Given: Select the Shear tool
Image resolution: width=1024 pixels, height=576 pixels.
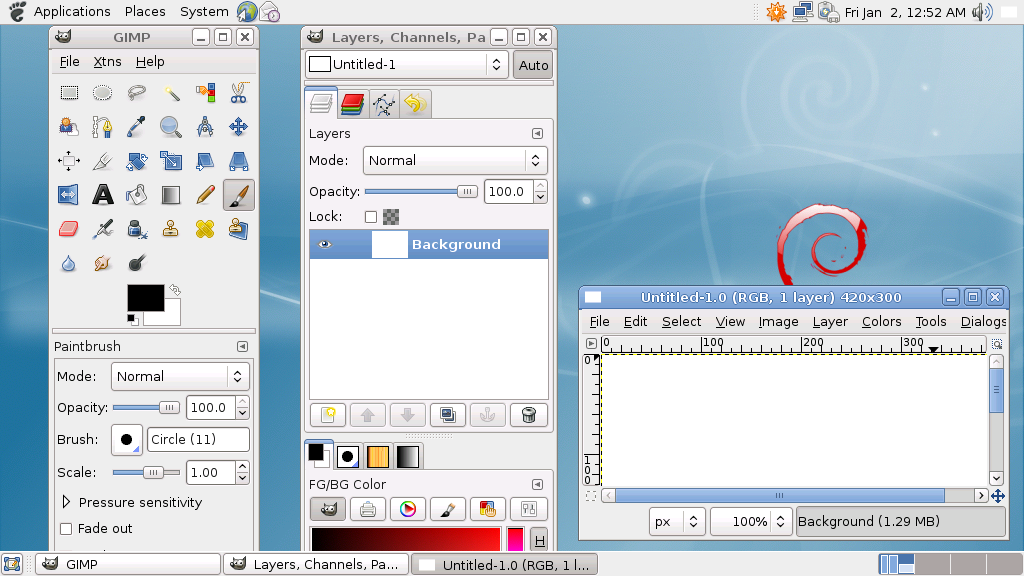Looking at the screenshot, I should point(204,161).
